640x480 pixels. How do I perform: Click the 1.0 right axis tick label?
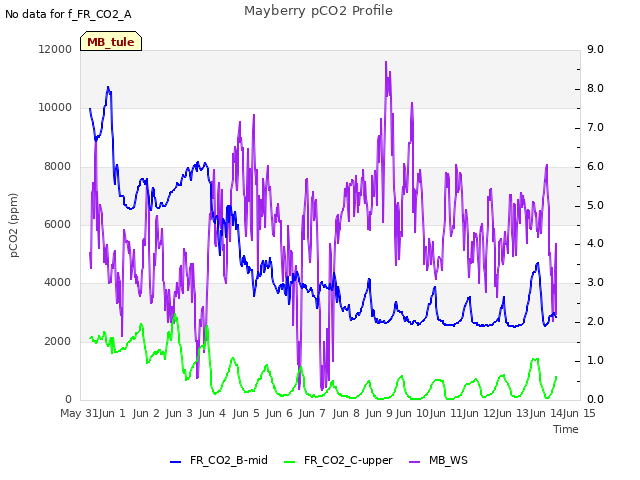coord(595,360)
